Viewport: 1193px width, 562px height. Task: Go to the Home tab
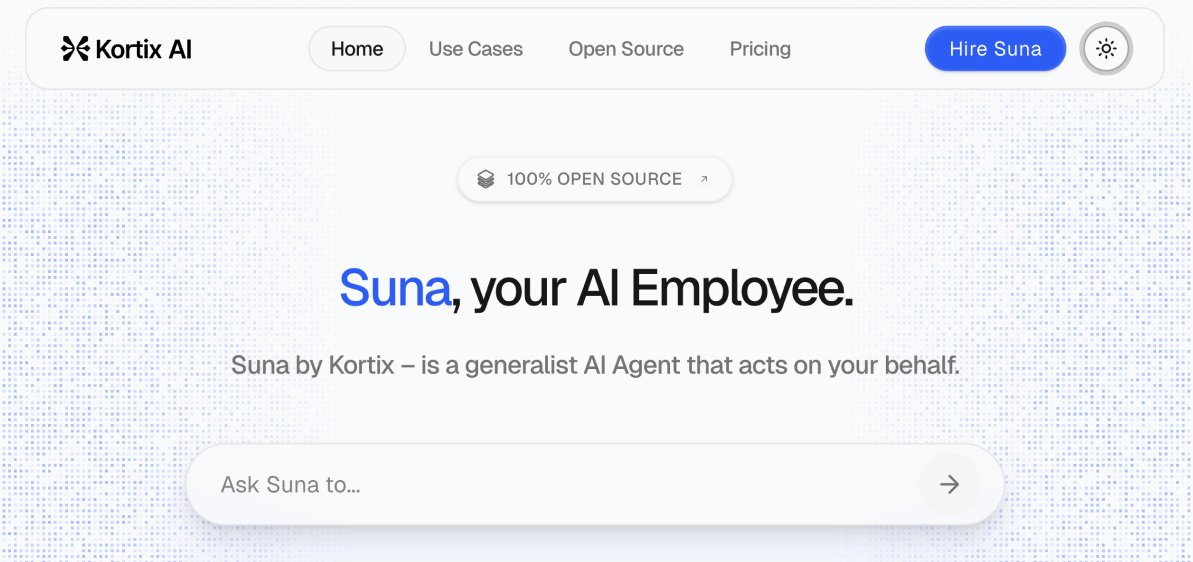click(357, 49)
